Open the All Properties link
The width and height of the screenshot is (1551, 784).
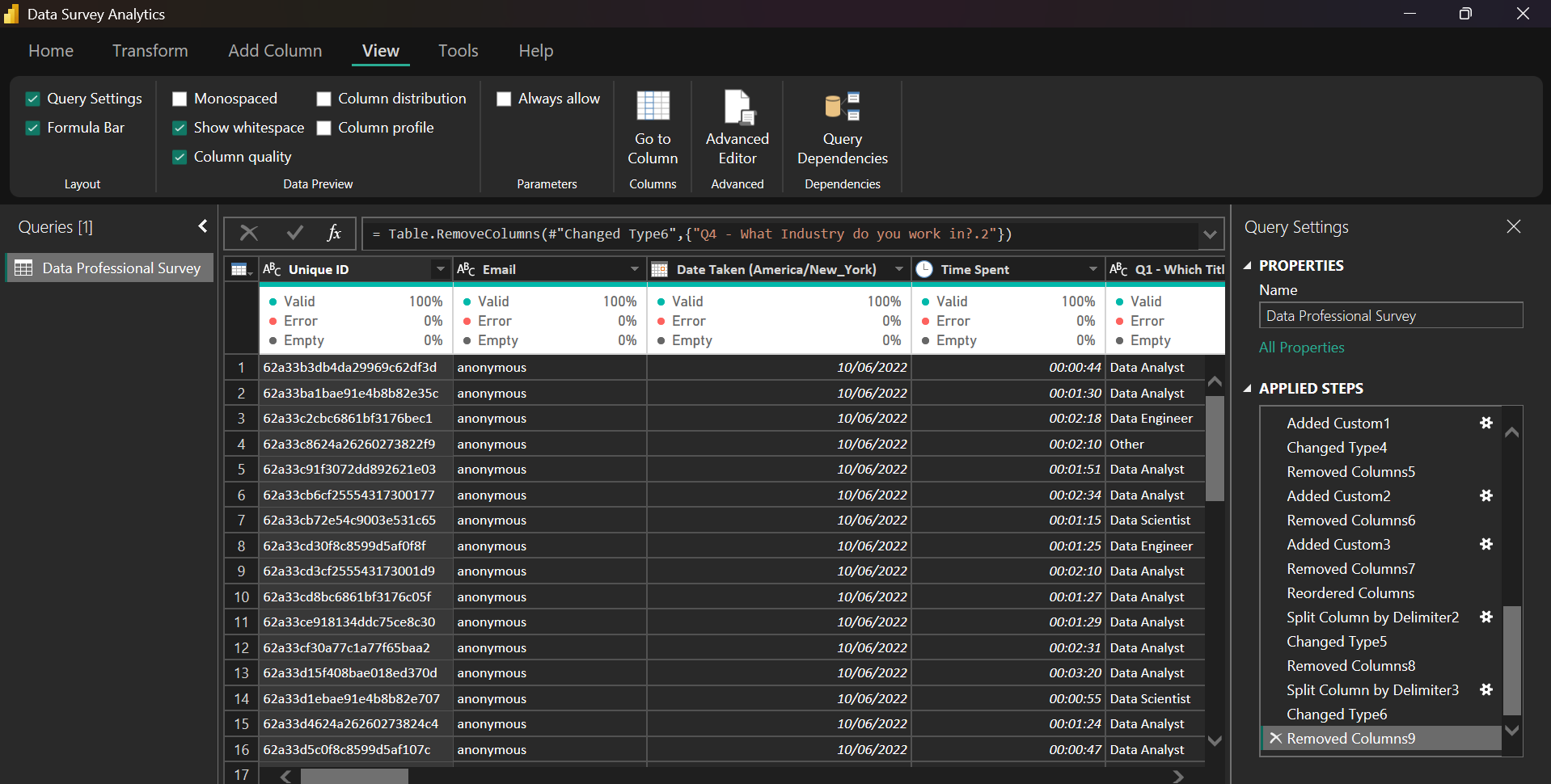(x=1301, y=348)
